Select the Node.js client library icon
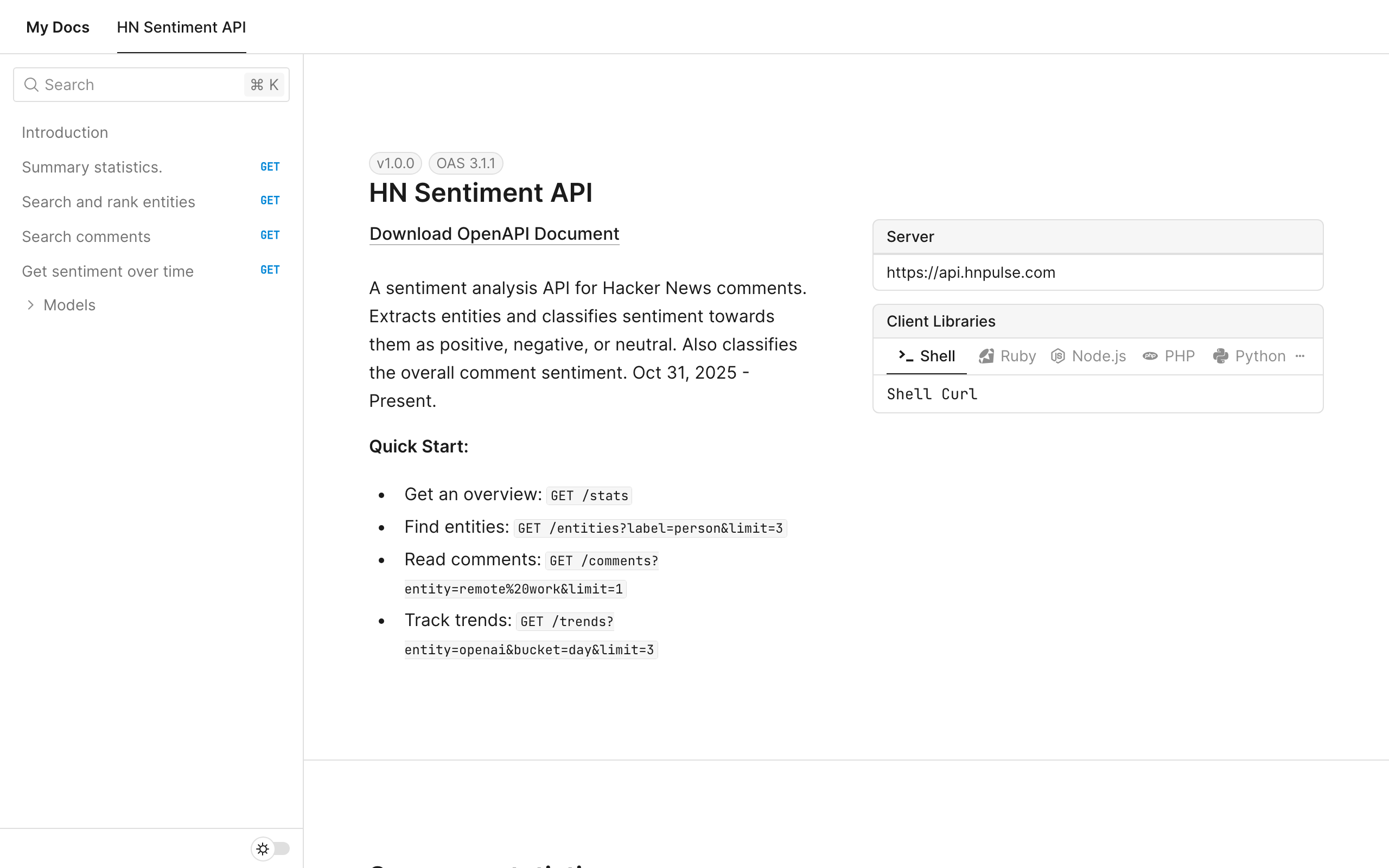Viewport: 1389px width, 868px height. point(1058,356)
